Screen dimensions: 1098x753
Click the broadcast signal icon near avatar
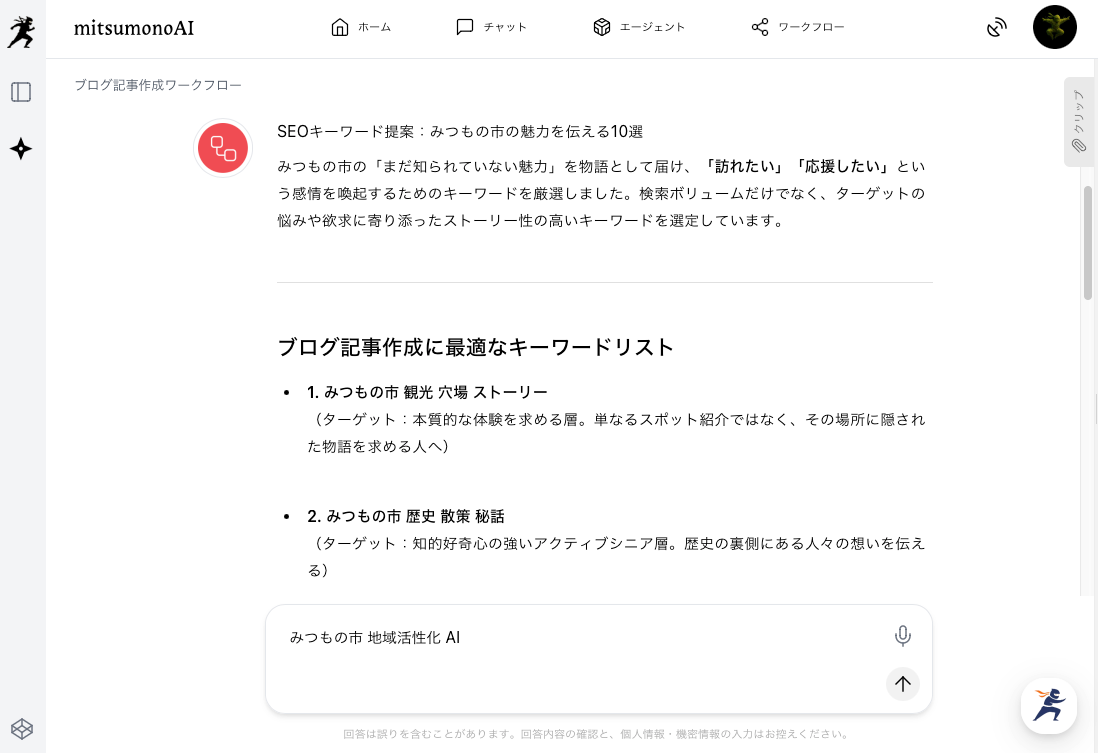point(996,27)
